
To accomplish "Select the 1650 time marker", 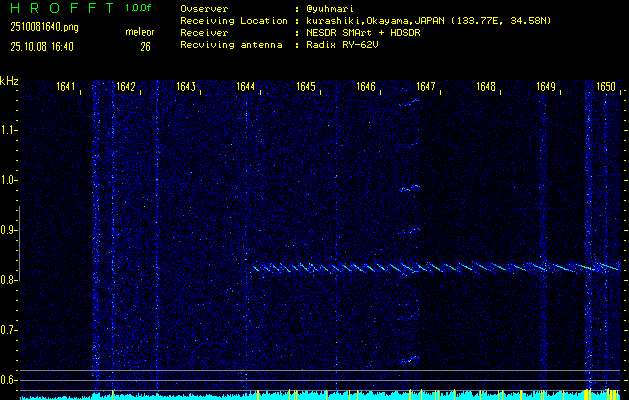I will coord(605,87).
